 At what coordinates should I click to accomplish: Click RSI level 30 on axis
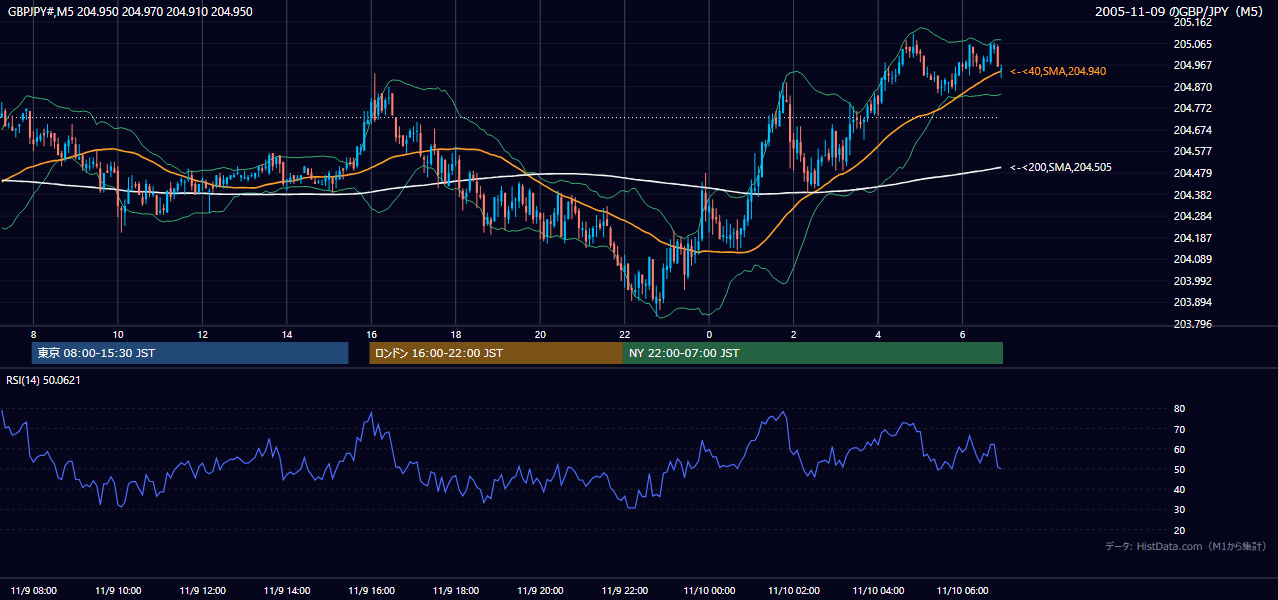(1179, 510)
